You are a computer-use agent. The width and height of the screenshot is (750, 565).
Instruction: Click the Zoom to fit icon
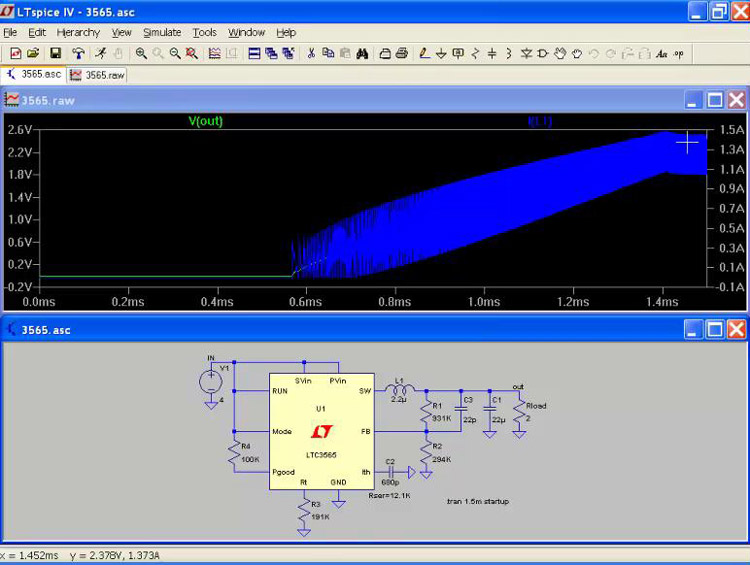[192, 54]
